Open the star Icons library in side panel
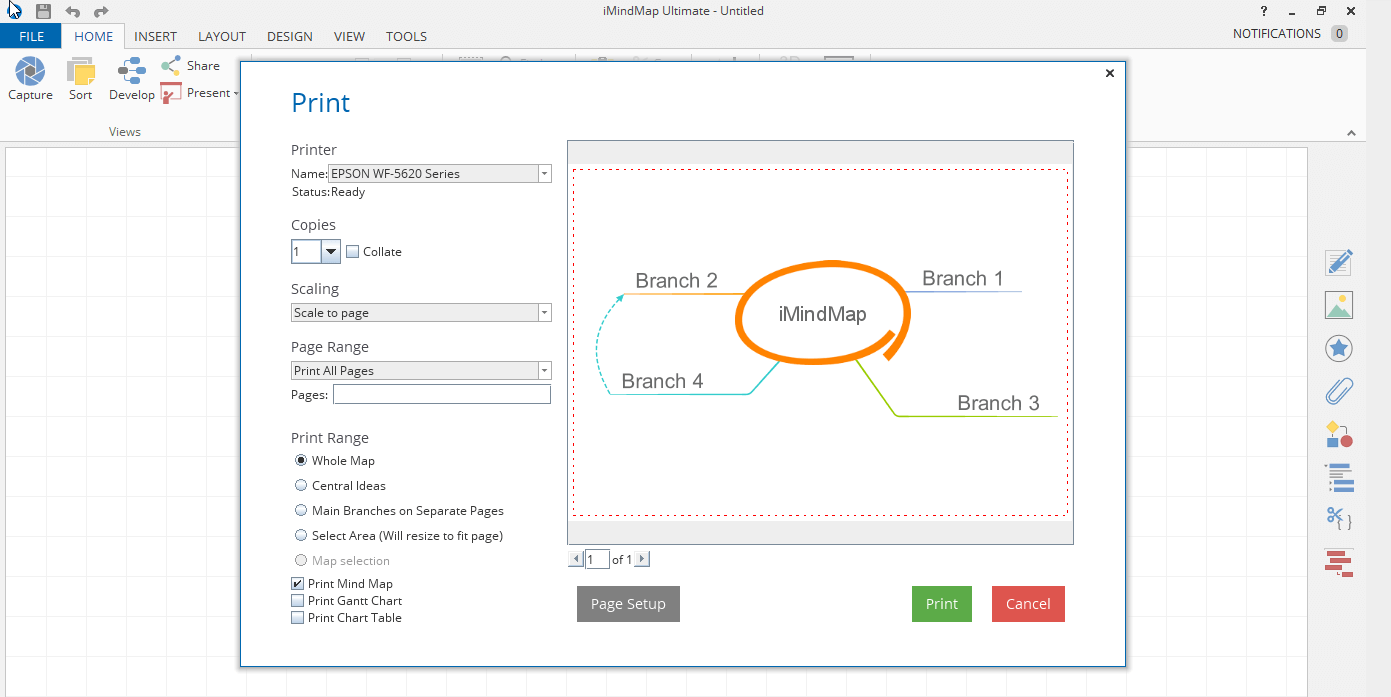1391x697 pixels. click(1339, 348)
